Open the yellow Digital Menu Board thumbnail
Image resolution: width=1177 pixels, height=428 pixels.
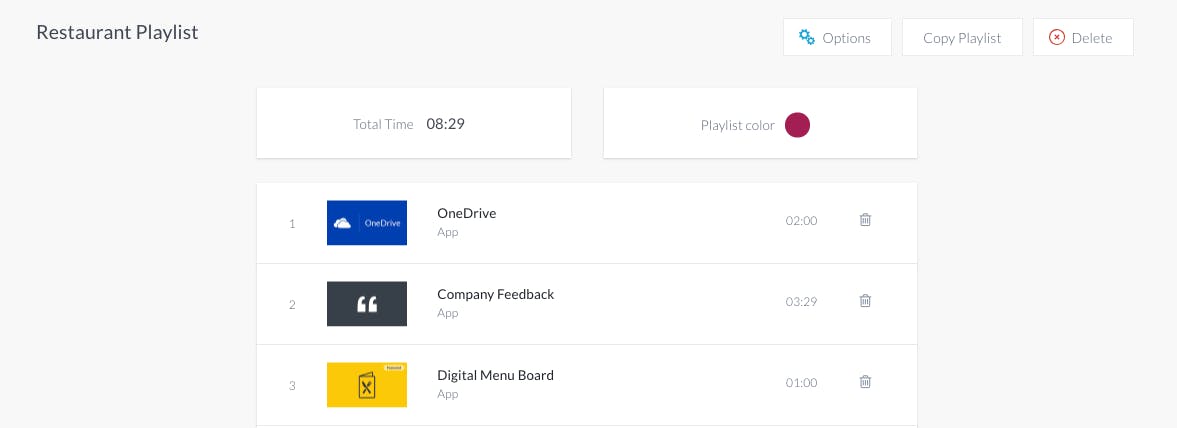(x=367, y=384)
